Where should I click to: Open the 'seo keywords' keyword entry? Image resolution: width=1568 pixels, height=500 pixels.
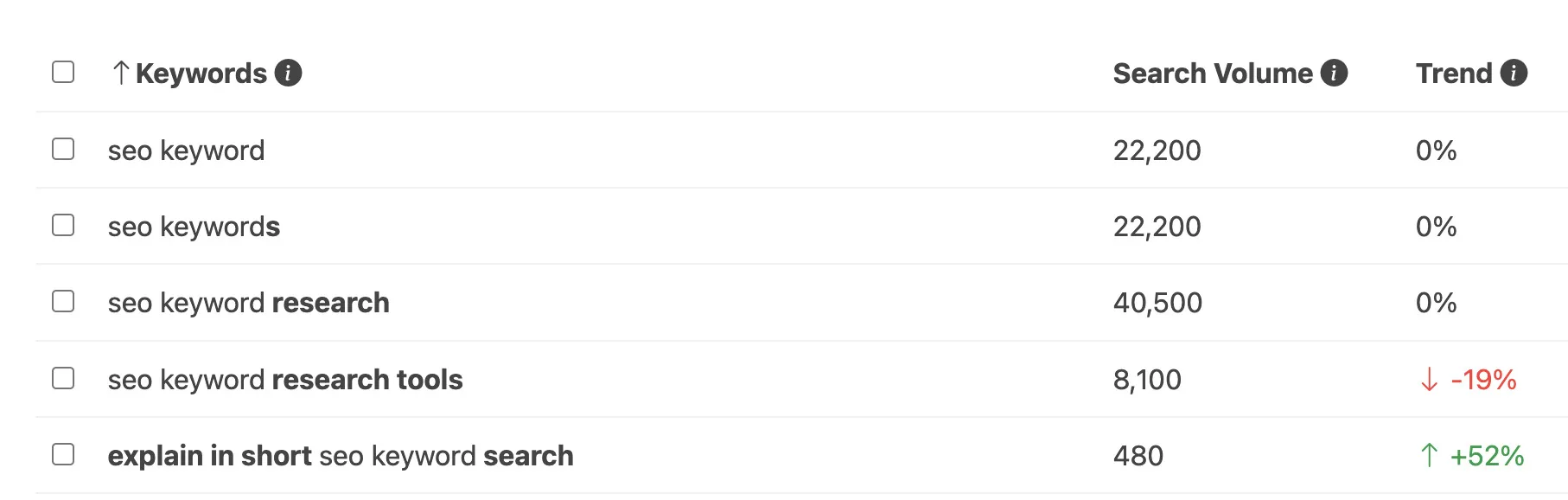(194, 226)
